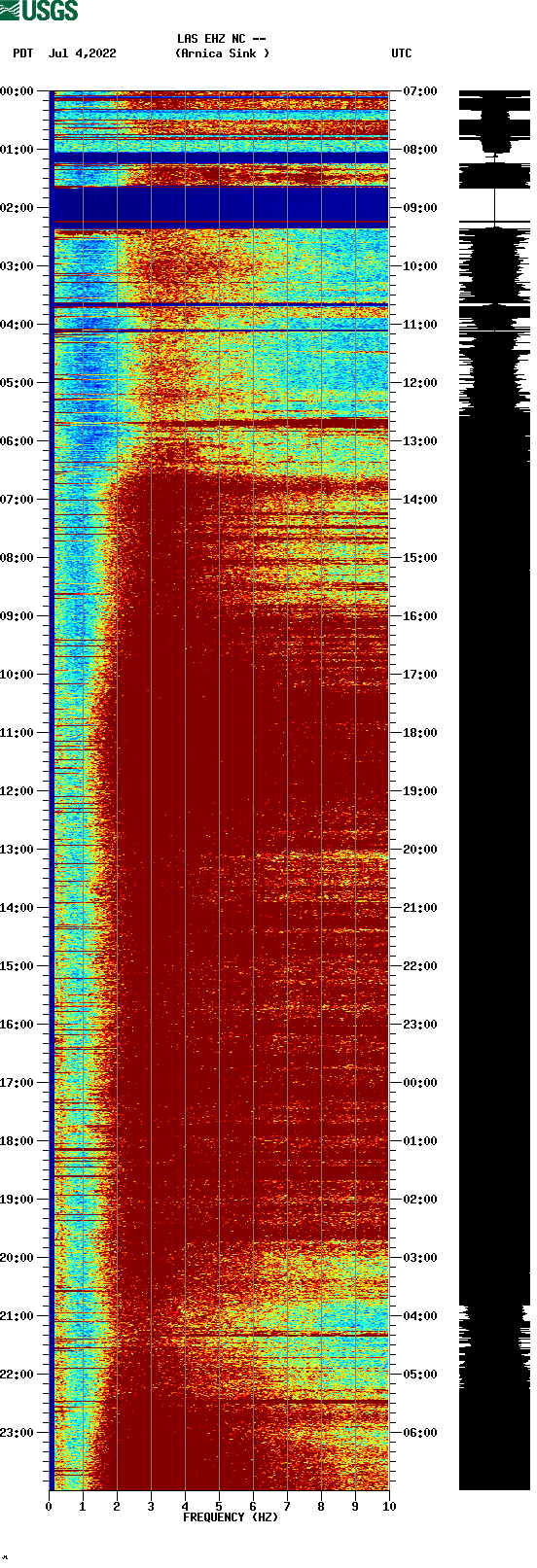Click the 19:00 UTC time label

click(420, 791)
